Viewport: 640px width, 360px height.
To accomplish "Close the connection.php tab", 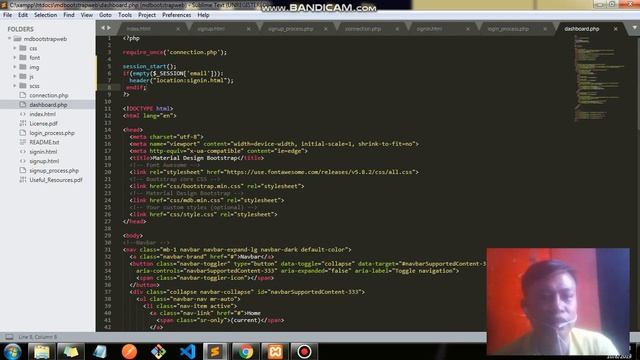I will 397,29.
